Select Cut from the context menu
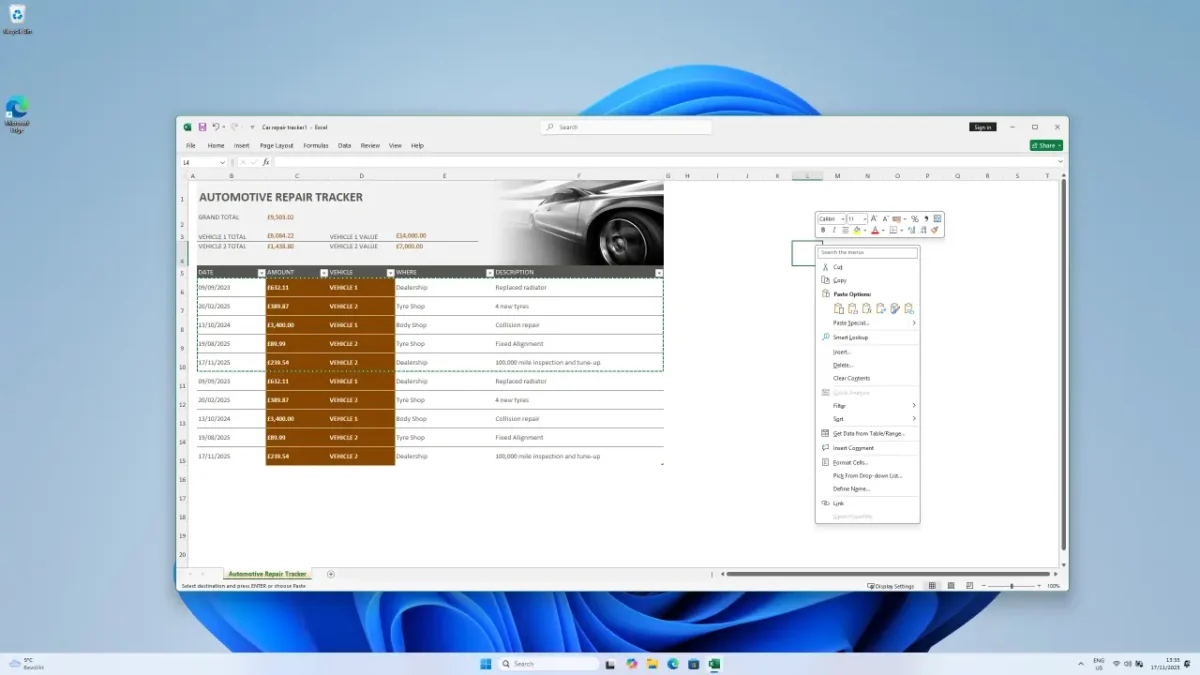This screenshot has height=675, width=1200. coord(837,267)
